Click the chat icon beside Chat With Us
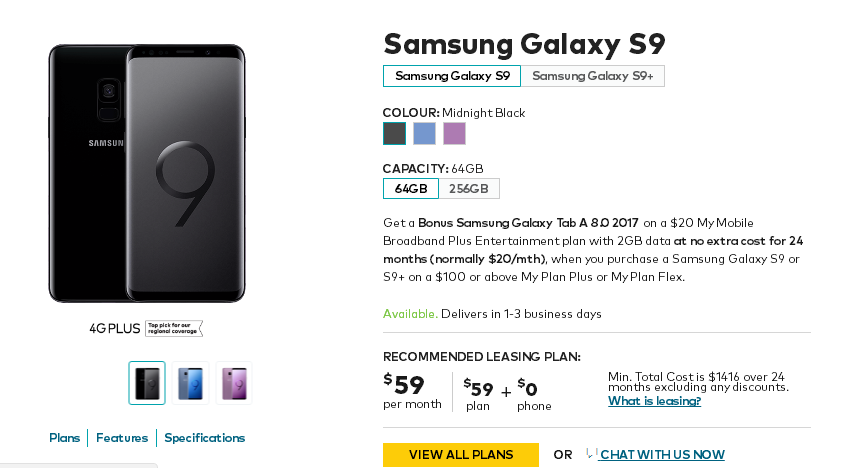The width and height of the screenshot is (853, 468). [x=591, y=453]
